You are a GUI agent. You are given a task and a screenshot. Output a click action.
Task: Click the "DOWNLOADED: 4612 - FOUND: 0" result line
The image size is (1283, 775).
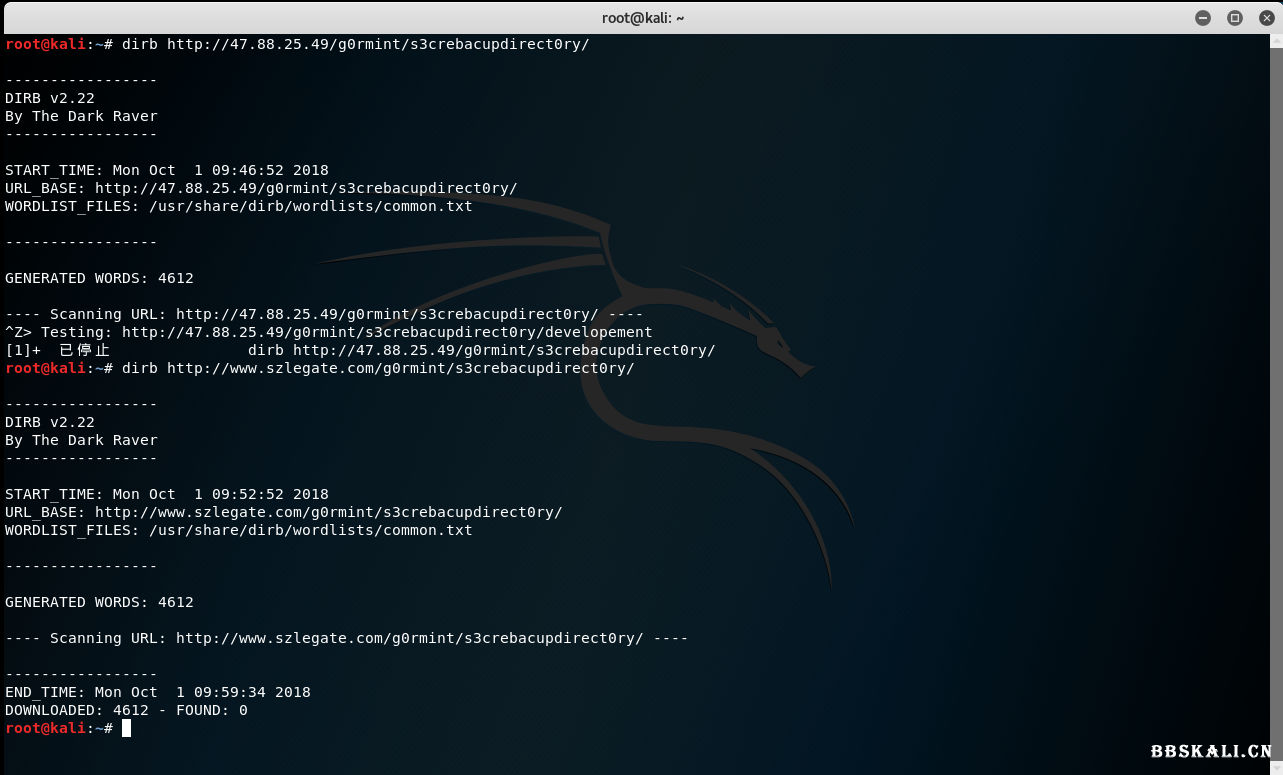point(126,710)
